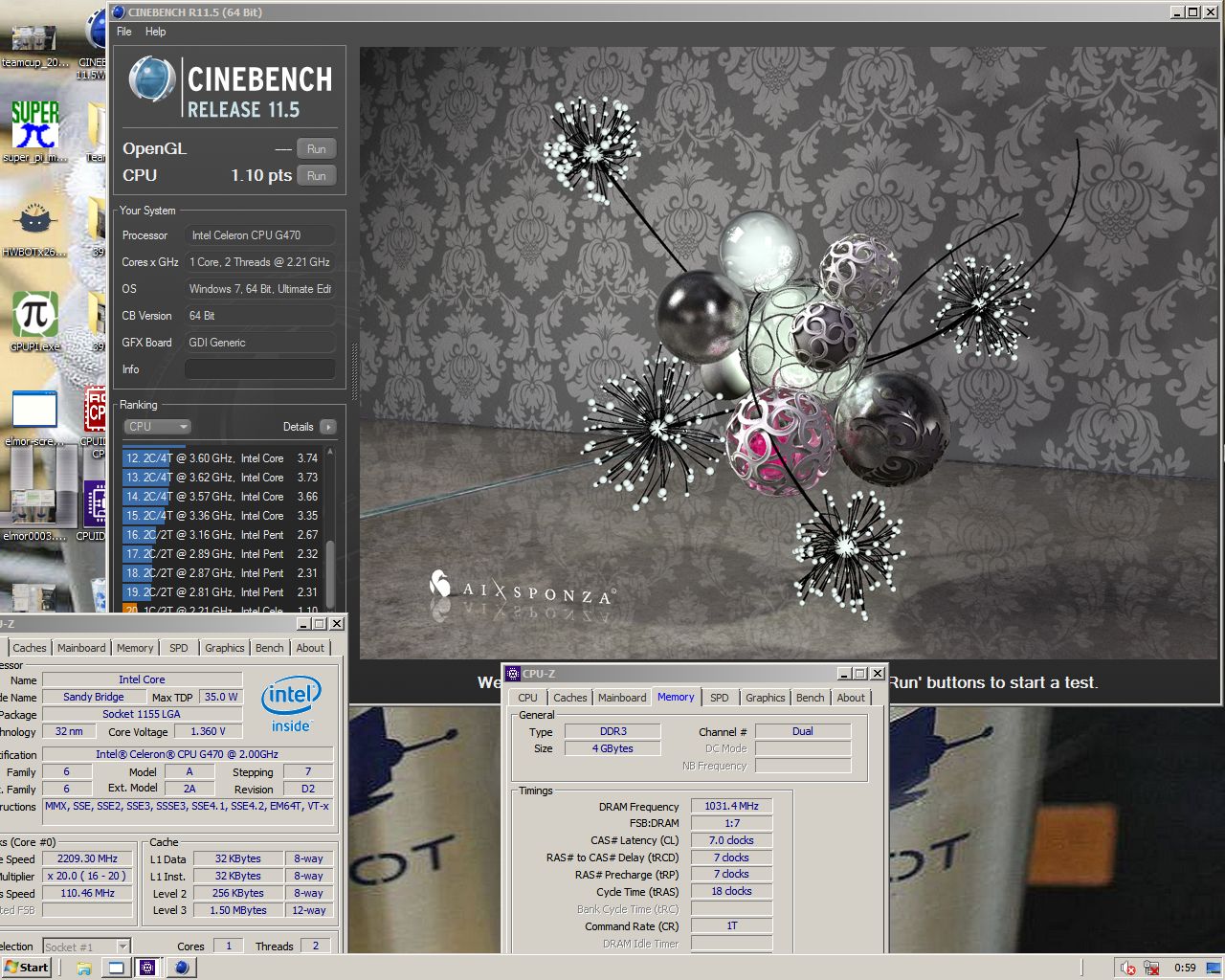Open ranking Details arrow button
Screen dimensions: 1225x980
point(328,427)
